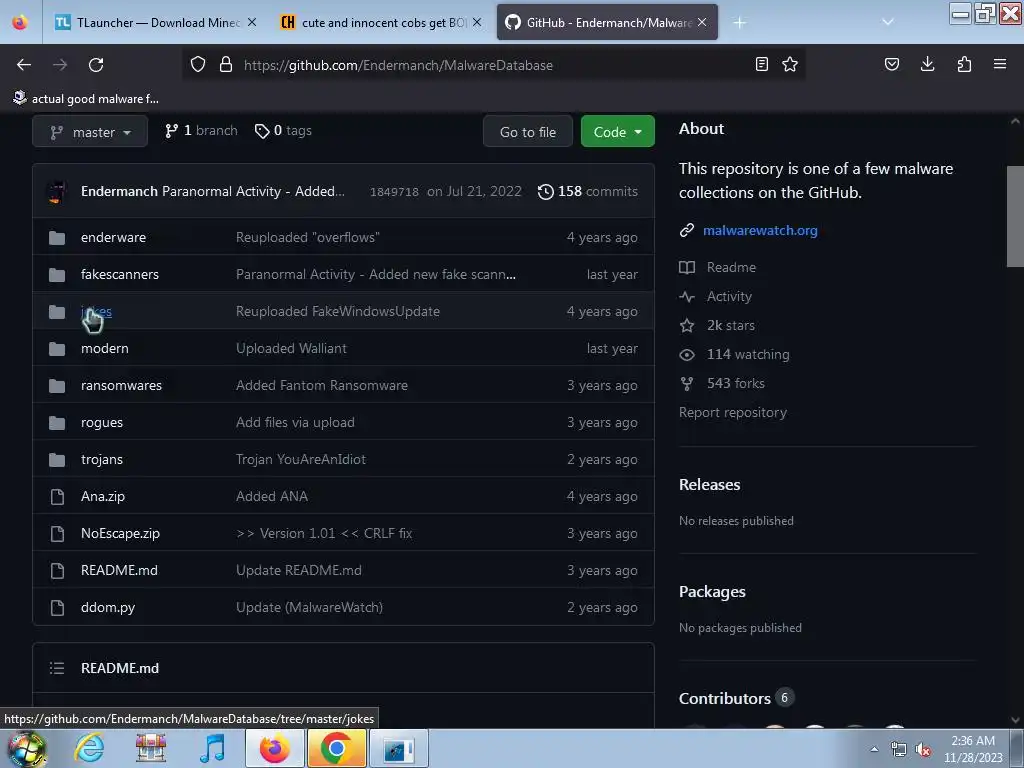1024x768 pixels.
Task: Click the forward navigation arrow
Action: [x=60, y=65]
